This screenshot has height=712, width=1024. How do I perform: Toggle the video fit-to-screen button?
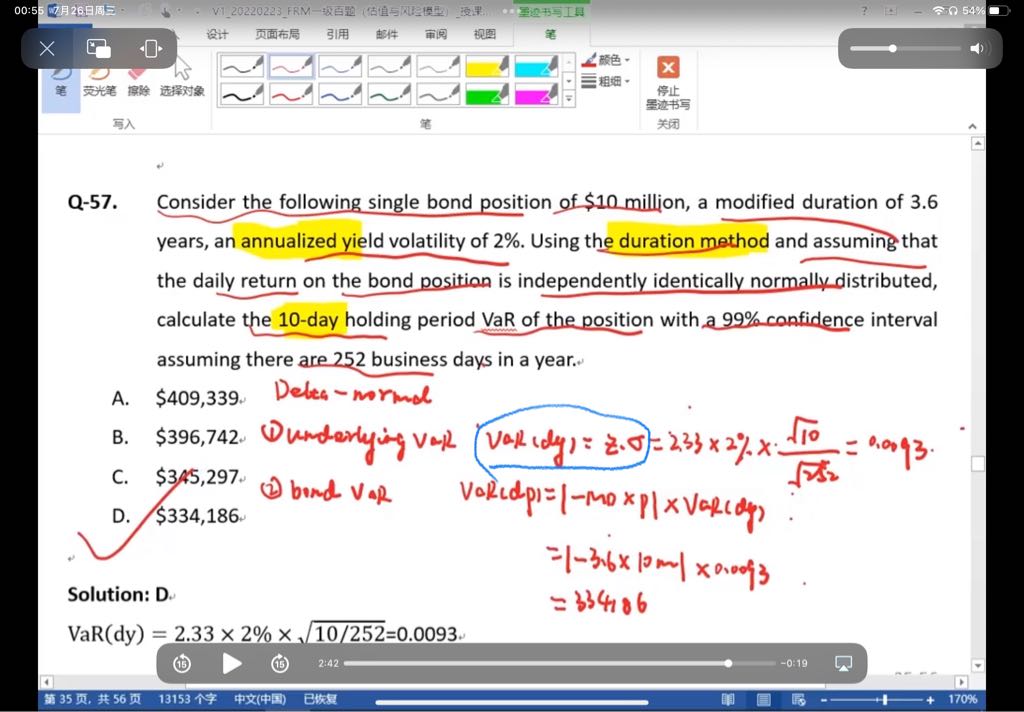(150, 48)
